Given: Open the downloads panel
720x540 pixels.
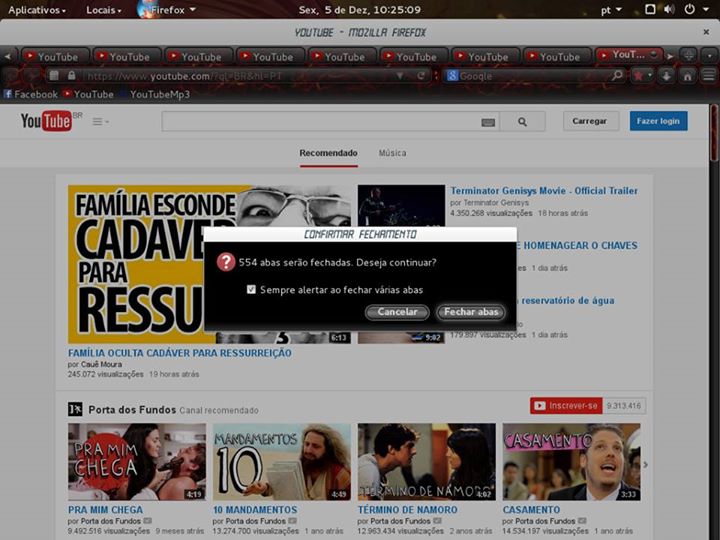Looking at the screenshot, I should [x=666, y=75].
